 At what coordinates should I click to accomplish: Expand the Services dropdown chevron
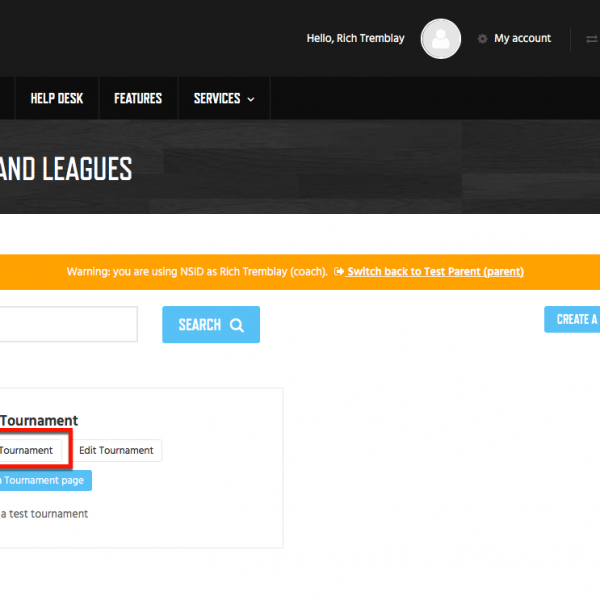click(x=251, y=99)
